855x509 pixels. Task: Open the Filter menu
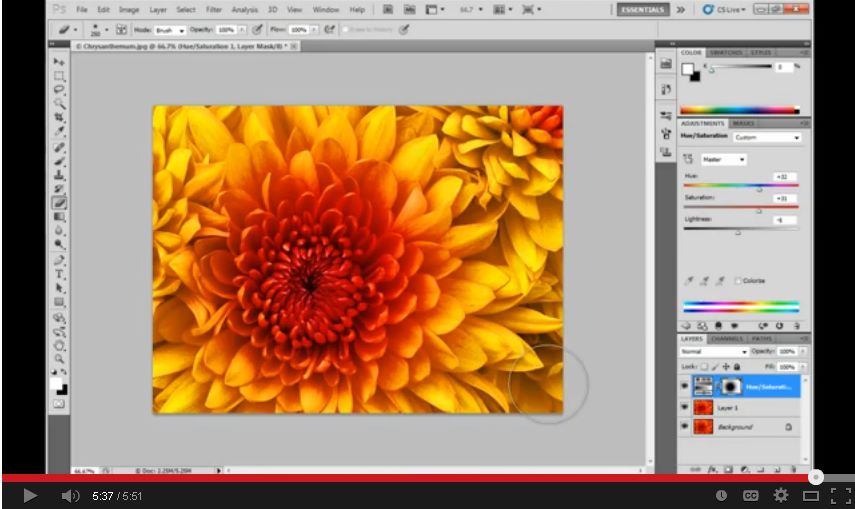[214, 10]
